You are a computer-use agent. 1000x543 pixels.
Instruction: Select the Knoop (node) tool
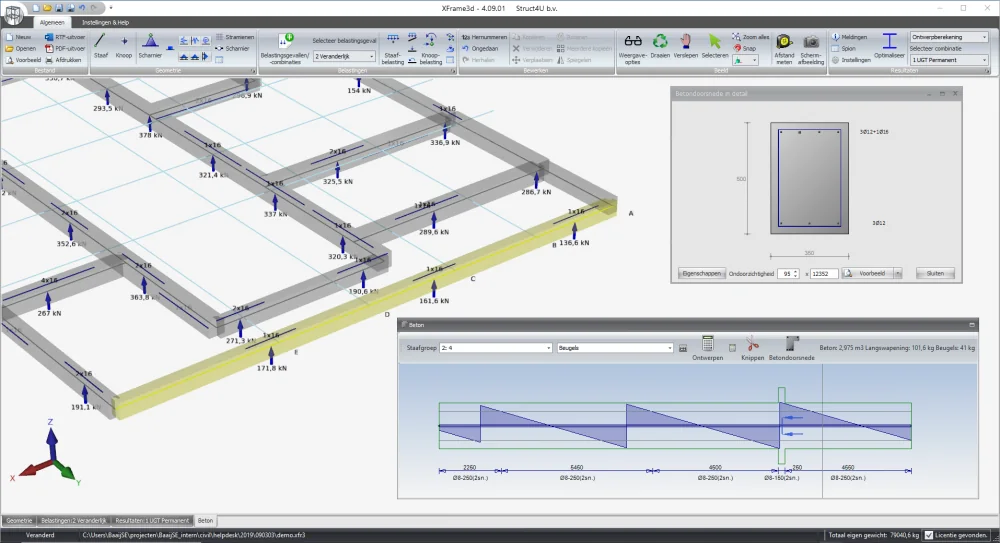[124, 47]
